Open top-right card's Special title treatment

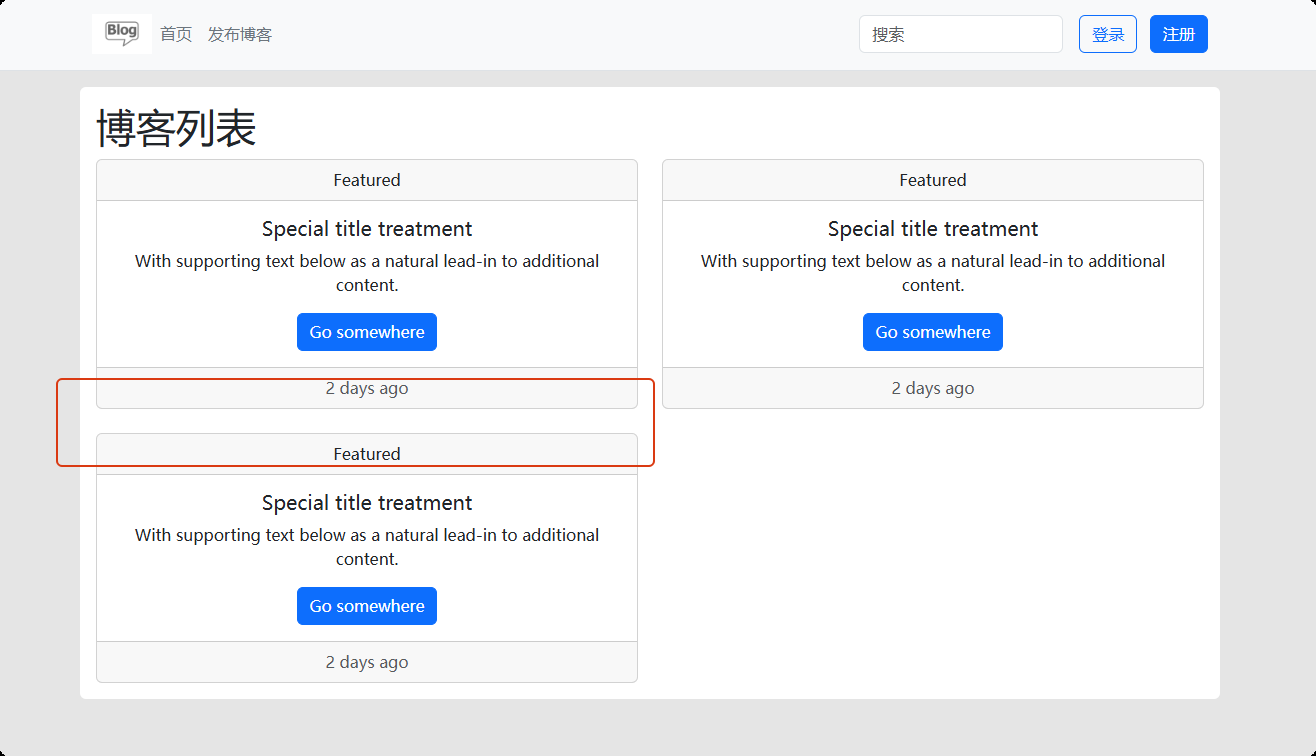[x=932, y=229]
